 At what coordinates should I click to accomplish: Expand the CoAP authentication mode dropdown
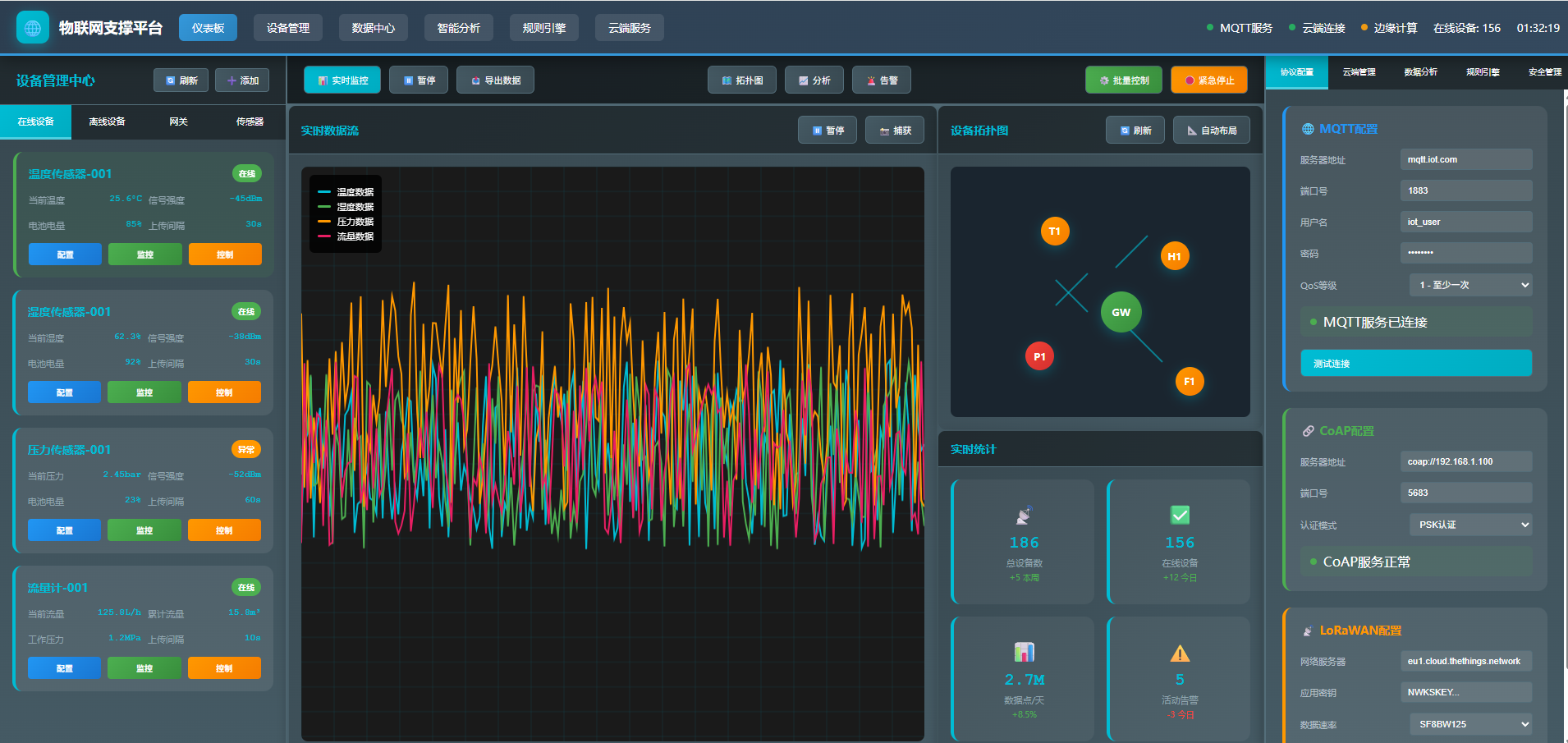tap(1470, 525)
